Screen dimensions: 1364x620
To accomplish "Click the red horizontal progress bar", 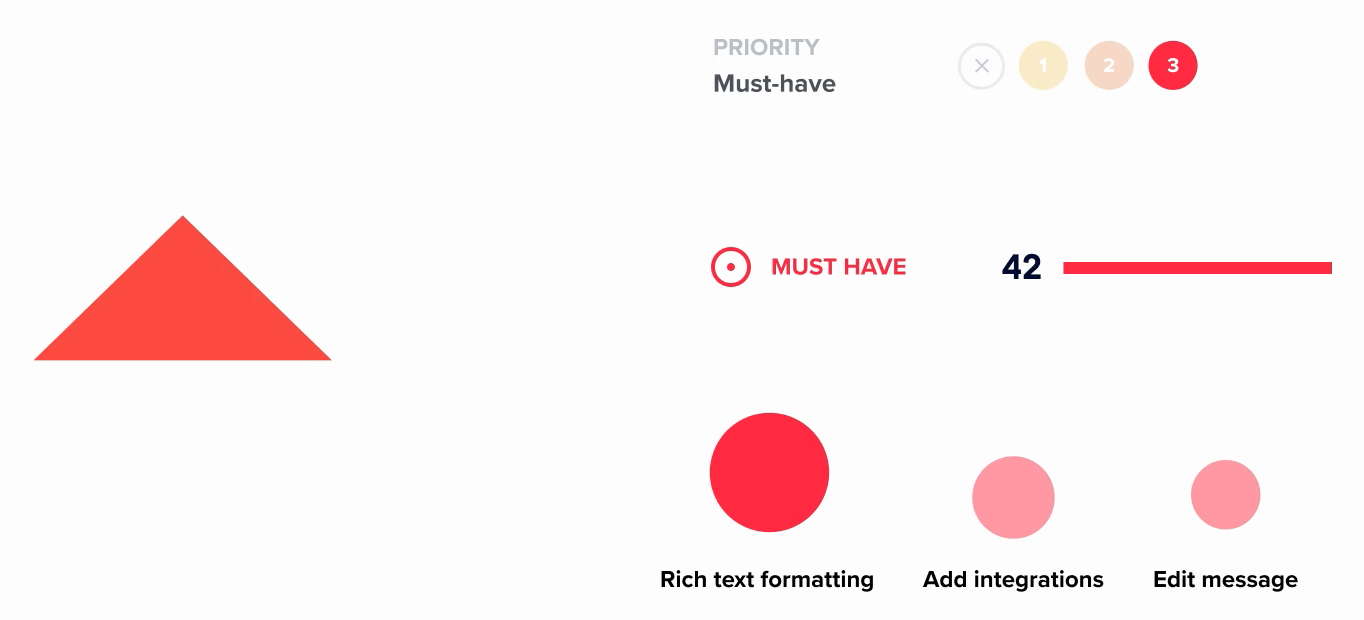I will pos(1197,267).
